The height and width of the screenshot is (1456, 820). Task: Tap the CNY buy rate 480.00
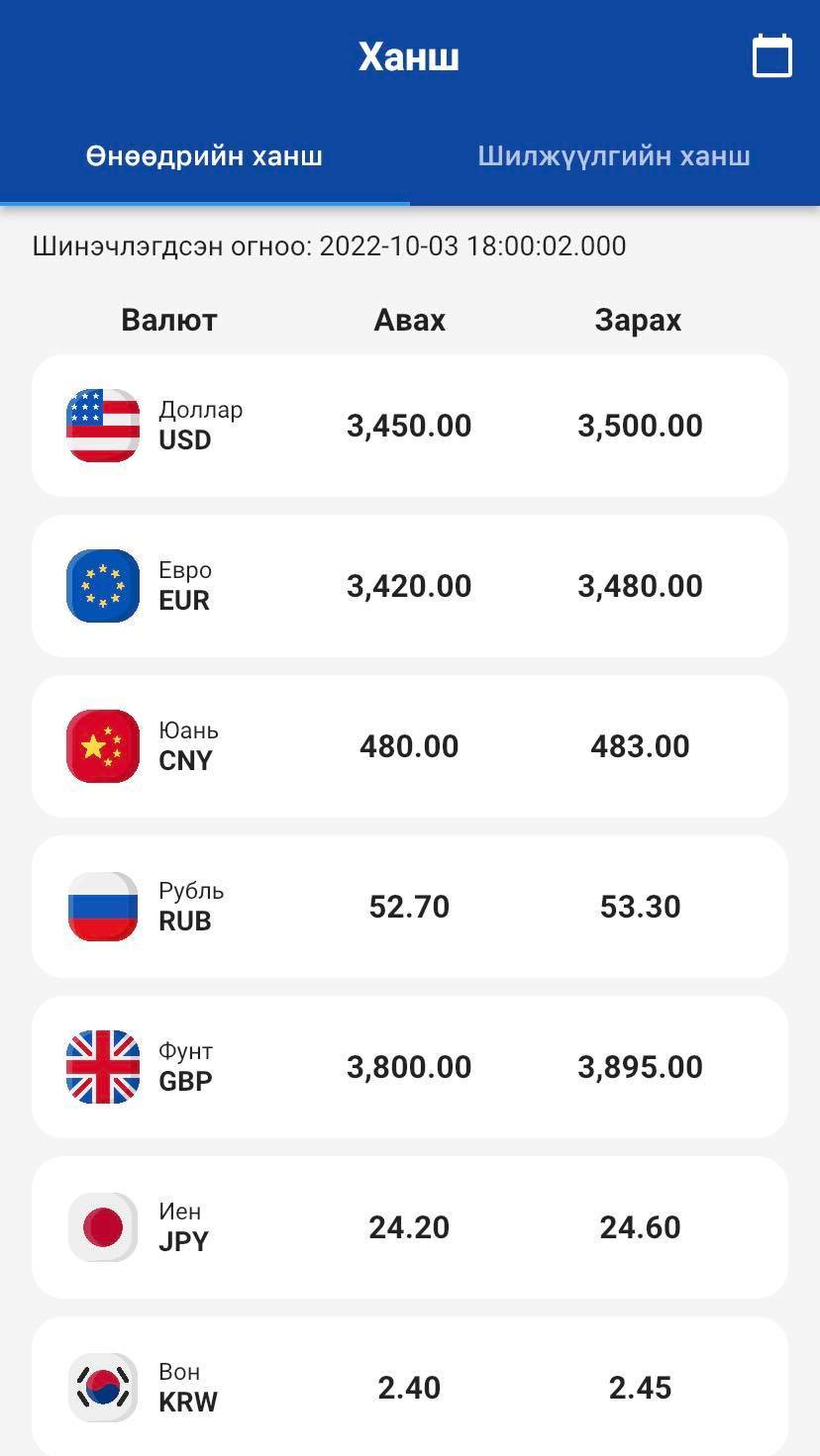point(409,746)
